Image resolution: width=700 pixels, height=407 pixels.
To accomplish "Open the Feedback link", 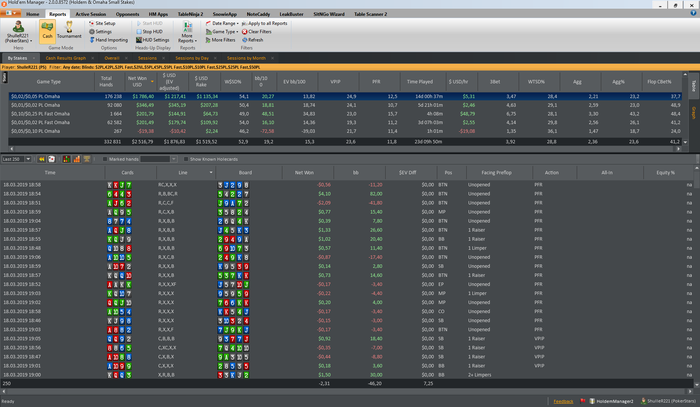I will (563, 402).
